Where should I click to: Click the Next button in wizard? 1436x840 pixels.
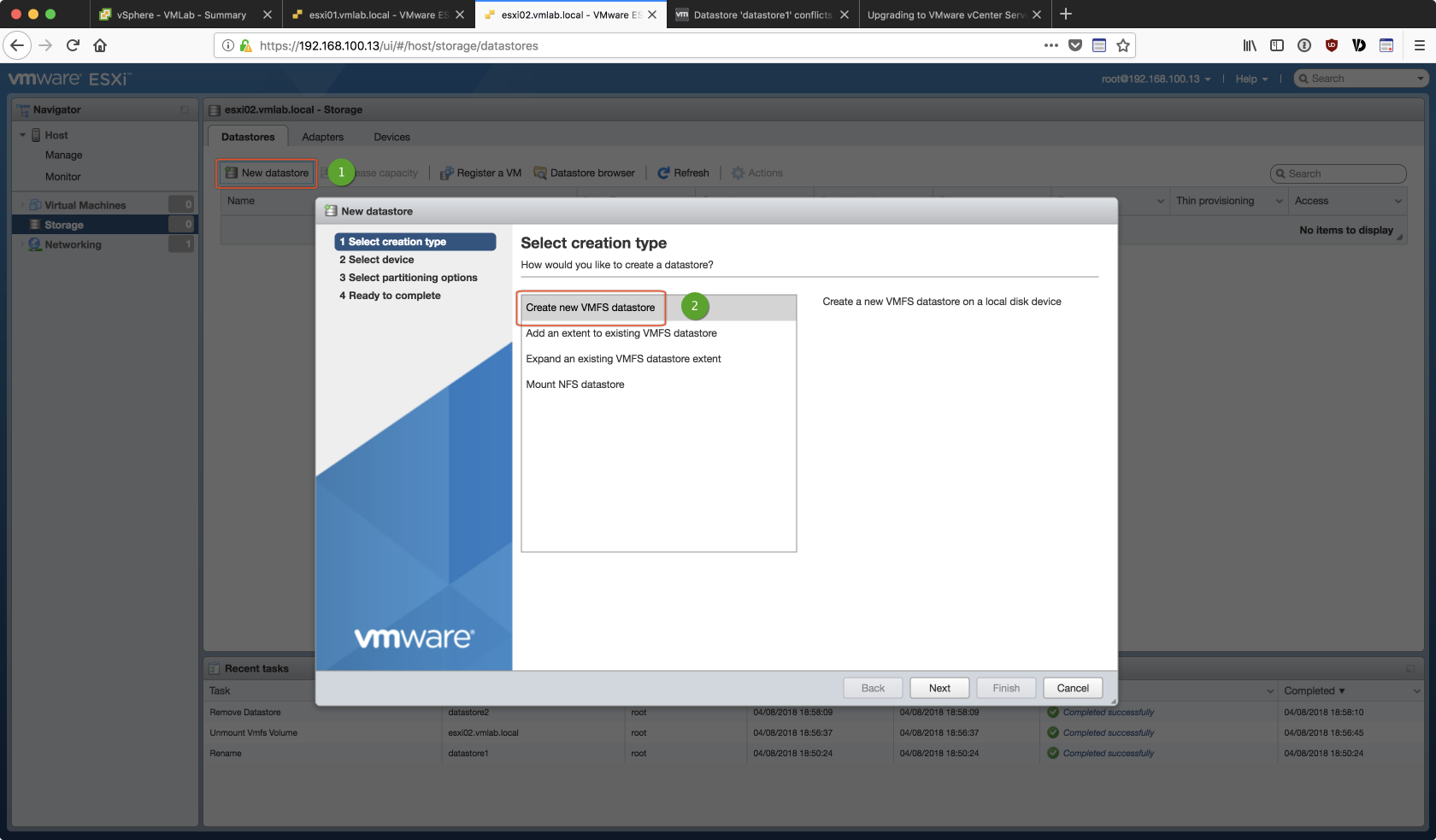939,688
